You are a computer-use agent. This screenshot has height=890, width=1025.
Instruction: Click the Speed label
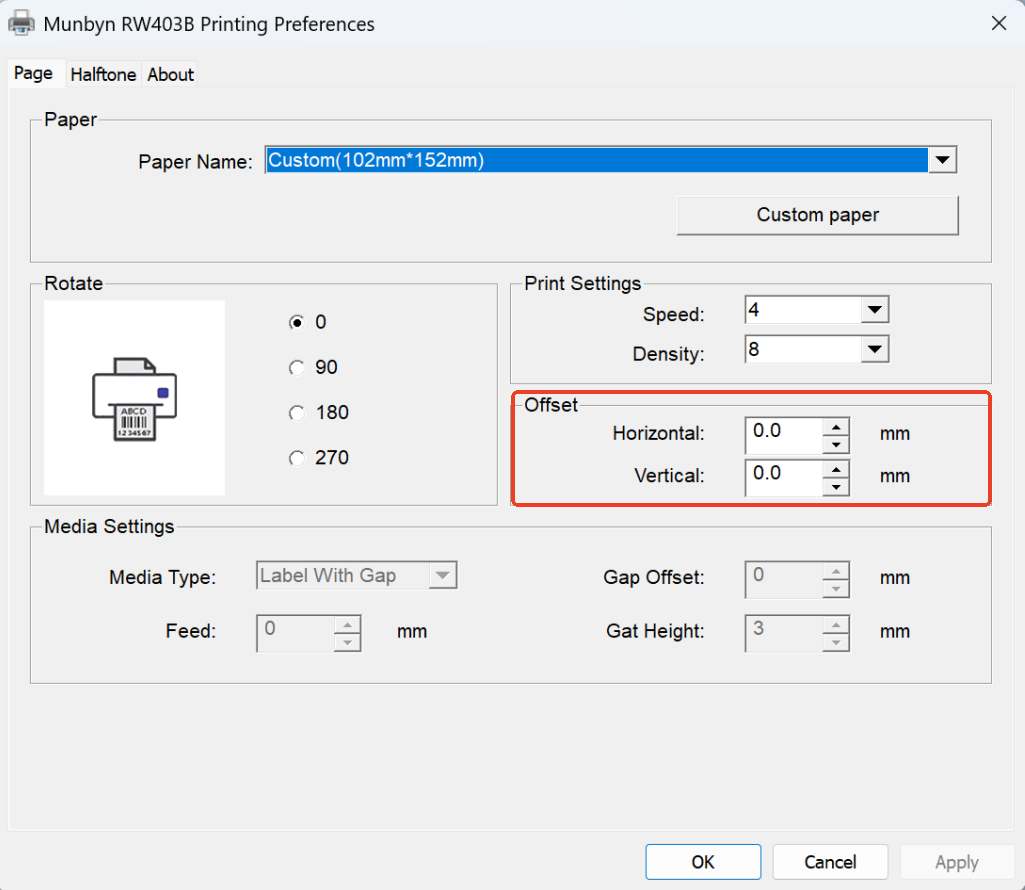coord(673,315)
